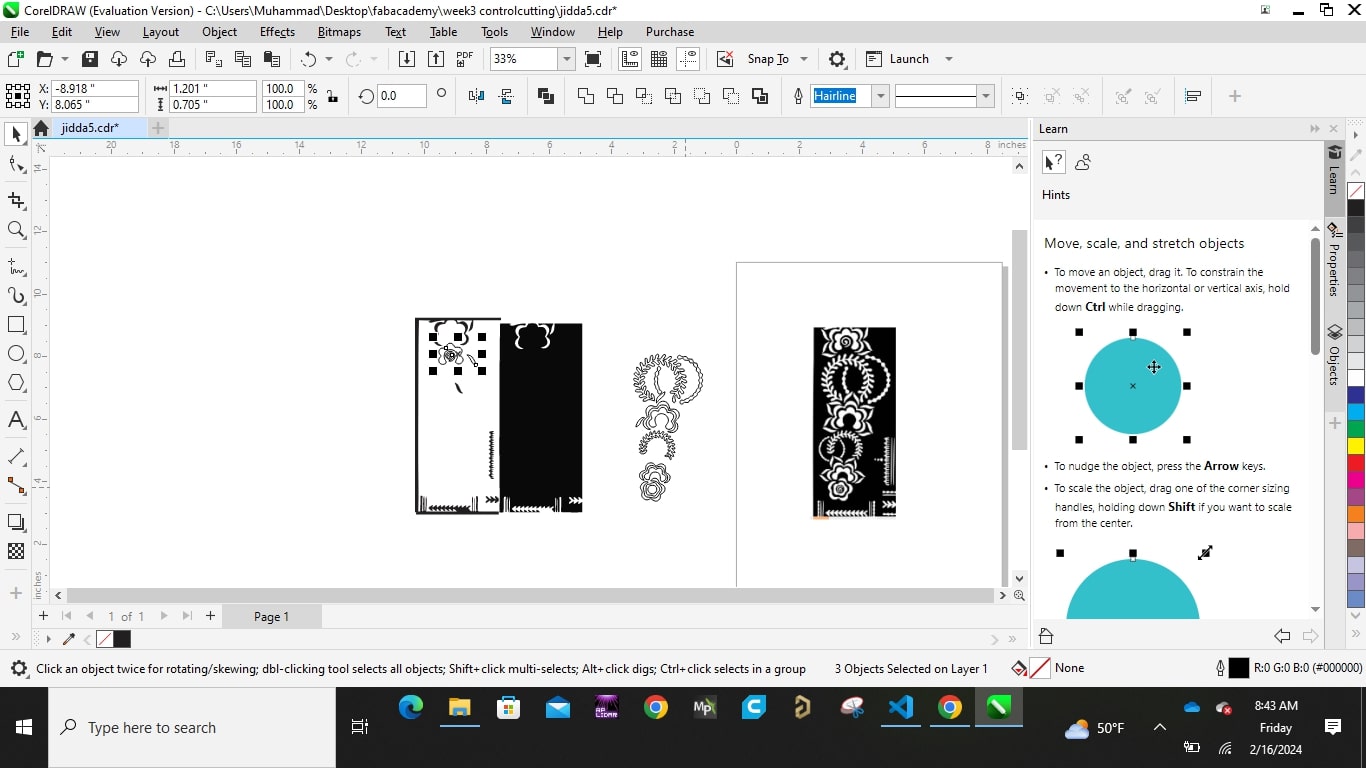Click the Save floppy disk icon
The image size is (1366, 768).
(90, 59)
